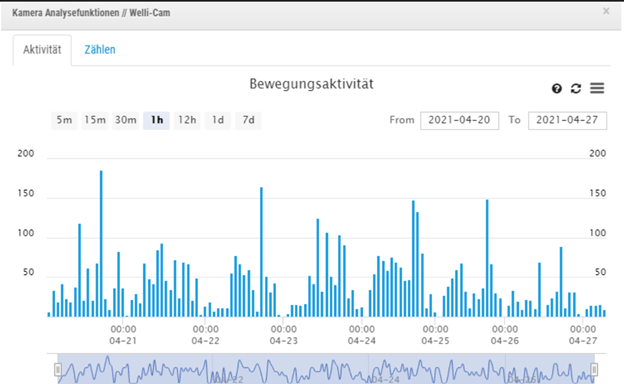Click the 00:00 04-22 axis label
The width and height of the screenshot is (624, 384).
click(x=206, y=335)
